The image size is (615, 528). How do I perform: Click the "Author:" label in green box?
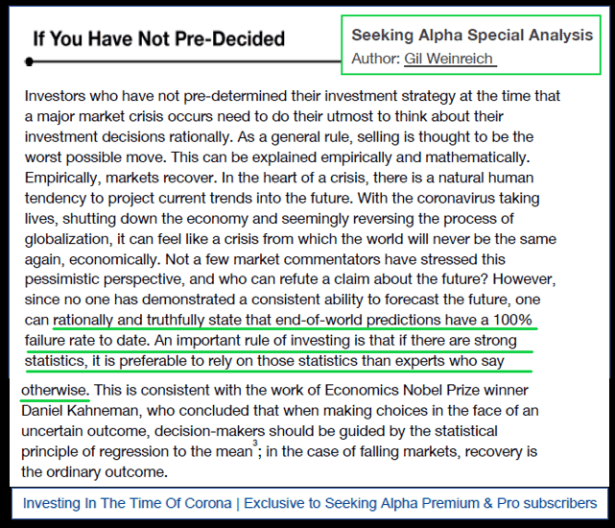click(376, 59)
